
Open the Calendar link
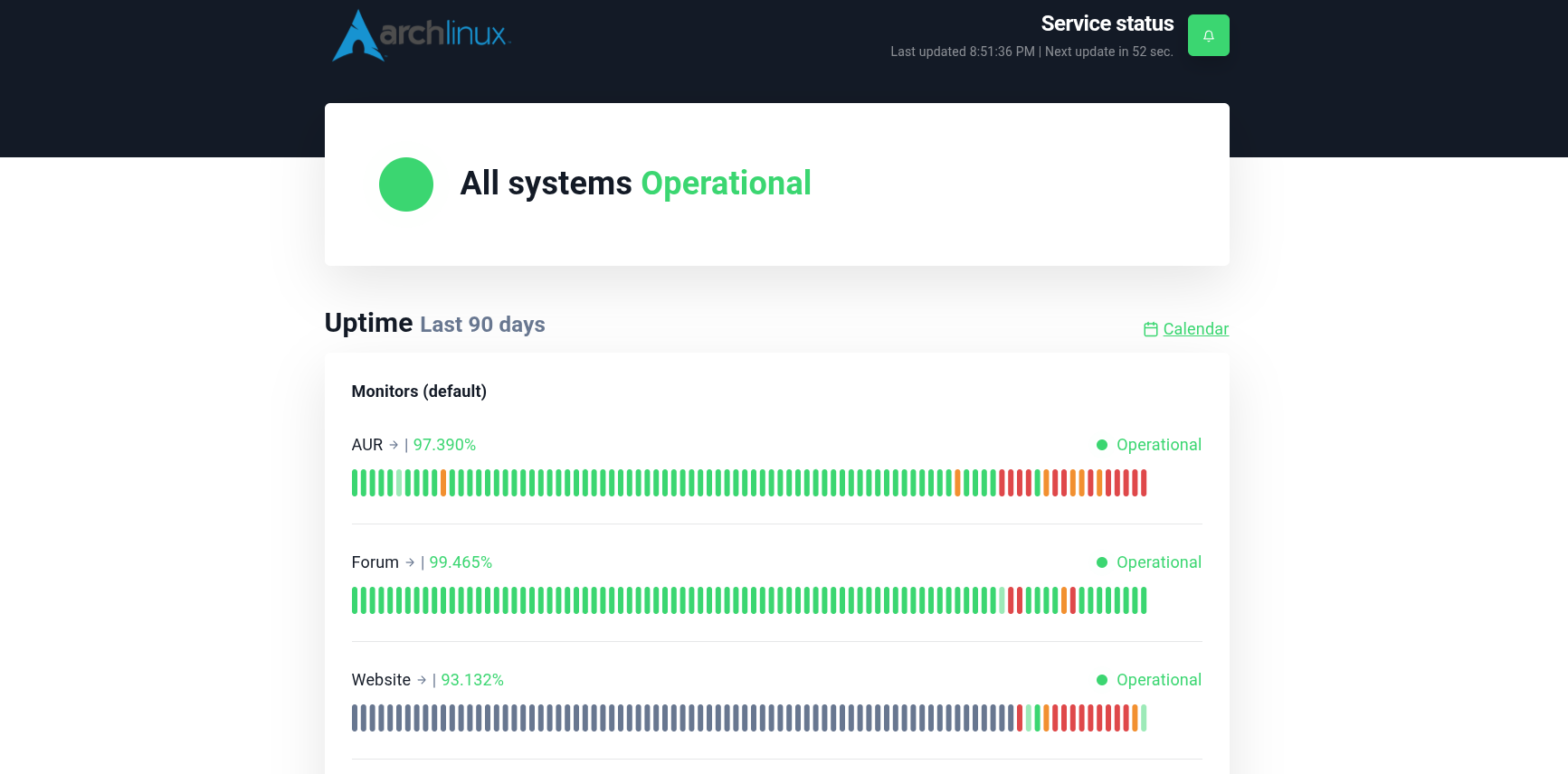click(1195, 329)
